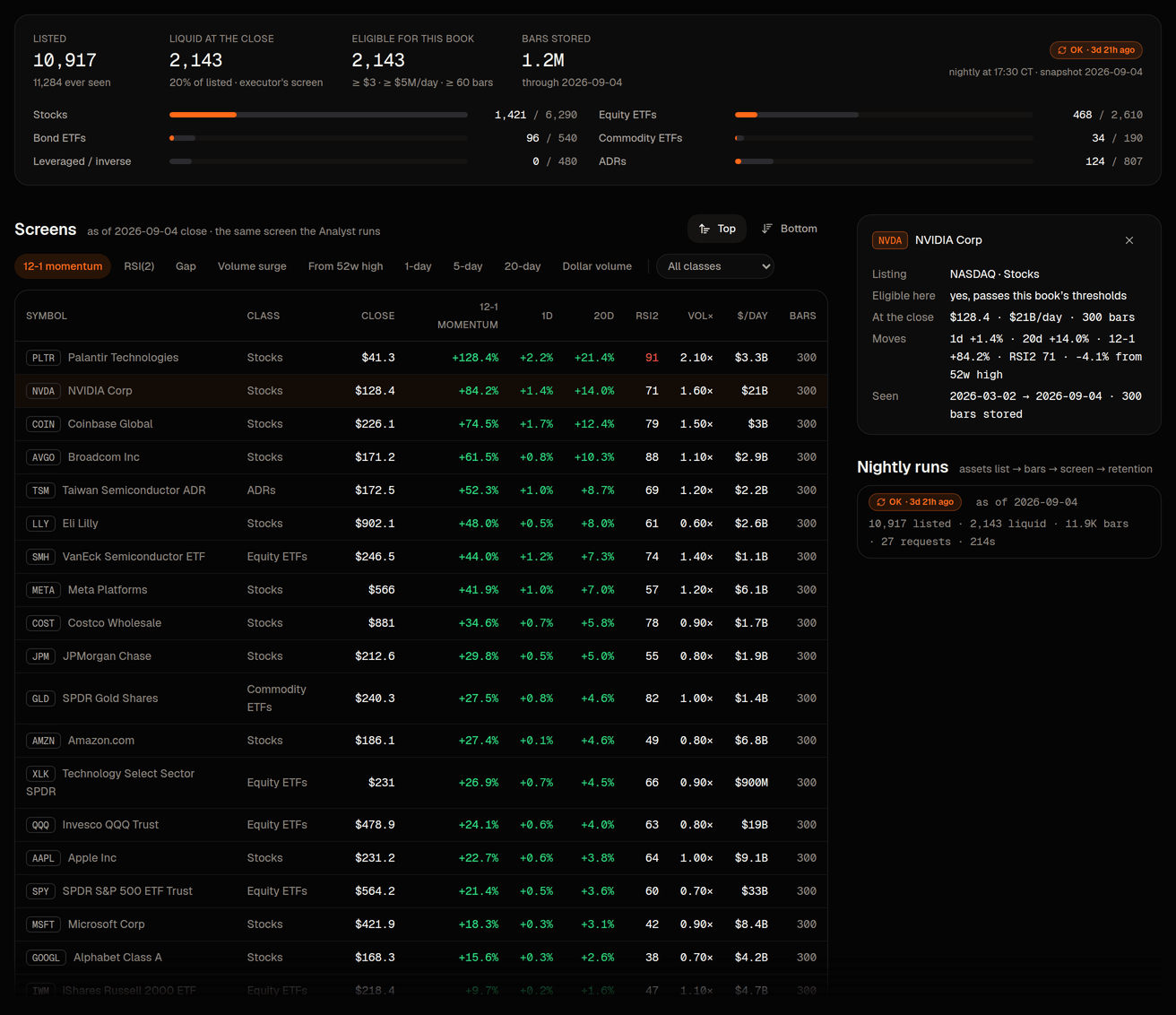Switch to the RSI(2) screen tab

[x=139, y=266]
